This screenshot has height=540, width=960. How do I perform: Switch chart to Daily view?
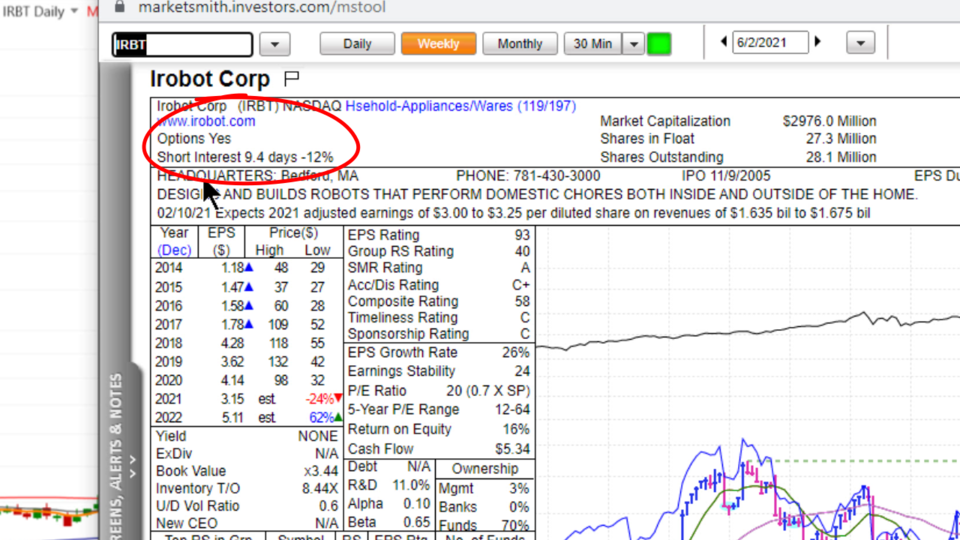(357, 44)
